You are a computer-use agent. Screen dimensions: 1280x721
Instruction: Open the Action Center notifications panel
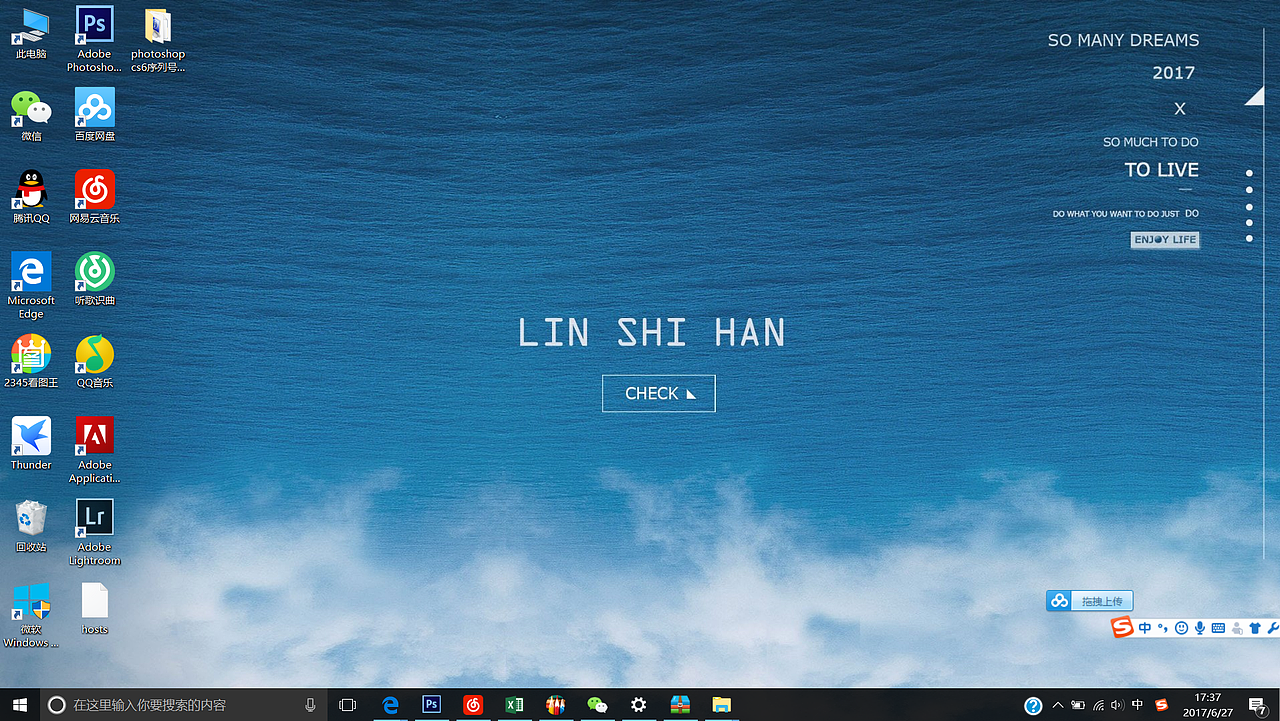coord(1258,705)
